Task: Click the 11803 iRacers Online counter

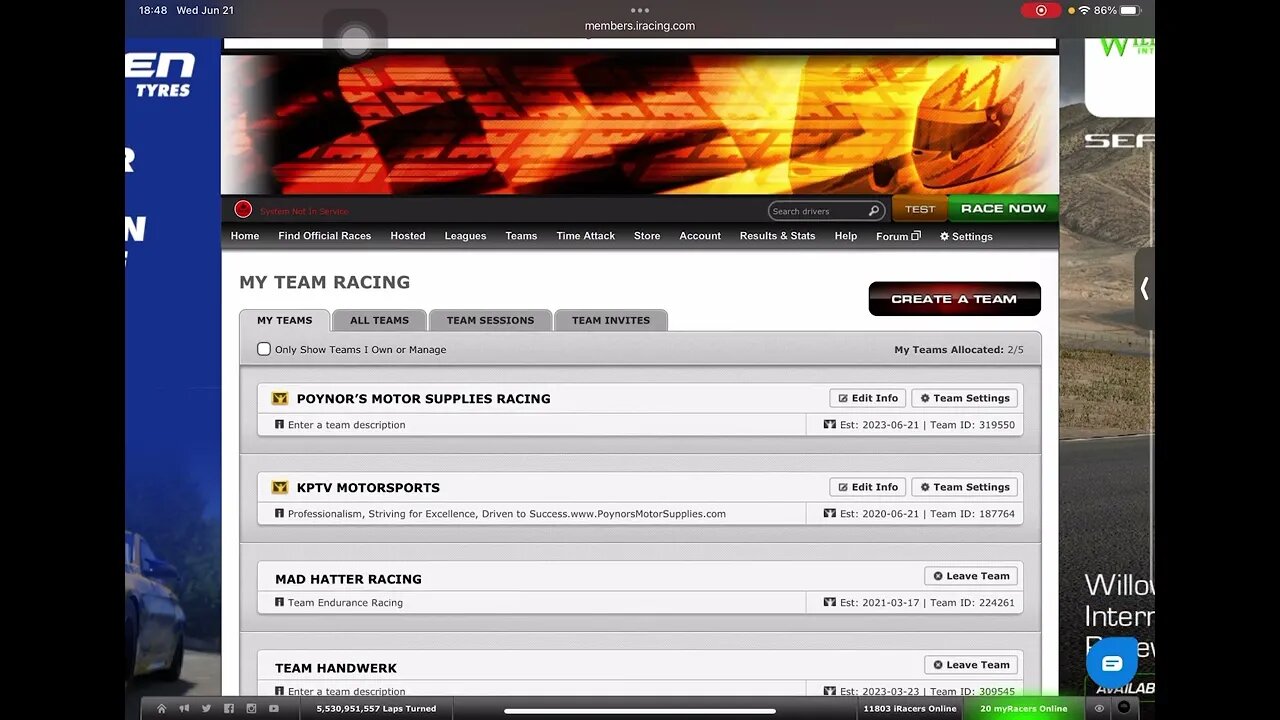Action: pyautogui.click(x=910, y=708)
